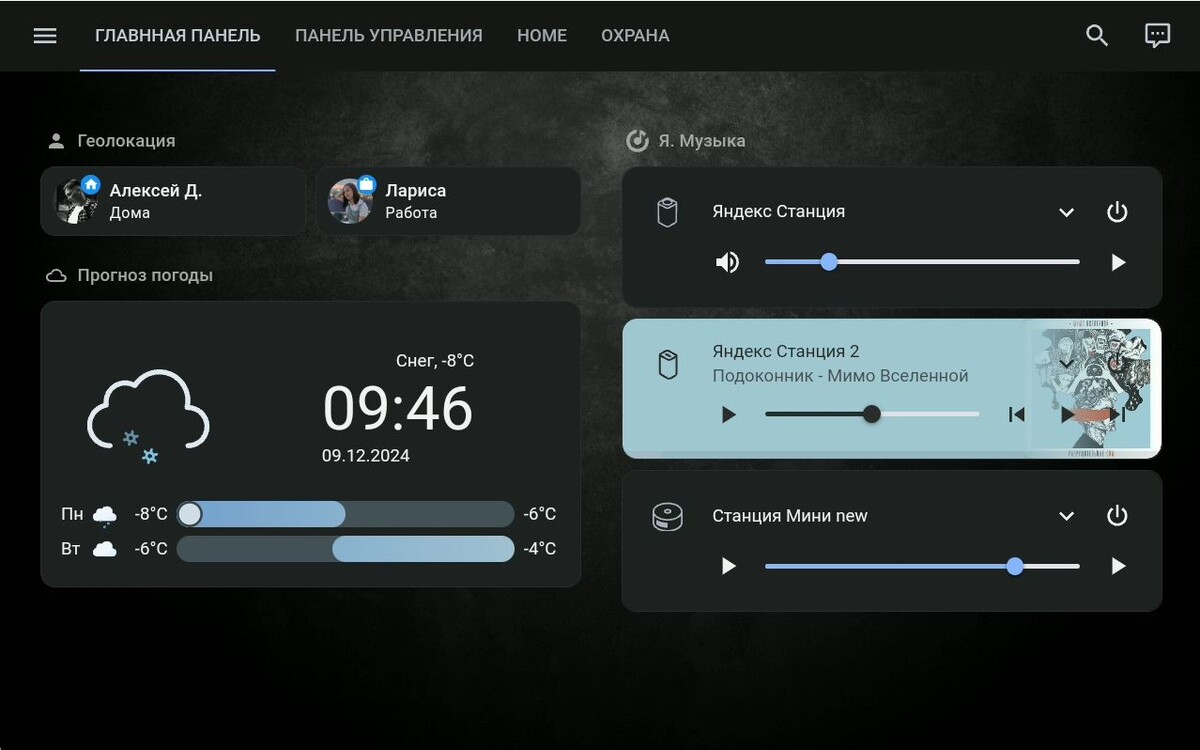Click the Tuesday temperature range bar
The image size is (1200, 750).
click(345, 548)
